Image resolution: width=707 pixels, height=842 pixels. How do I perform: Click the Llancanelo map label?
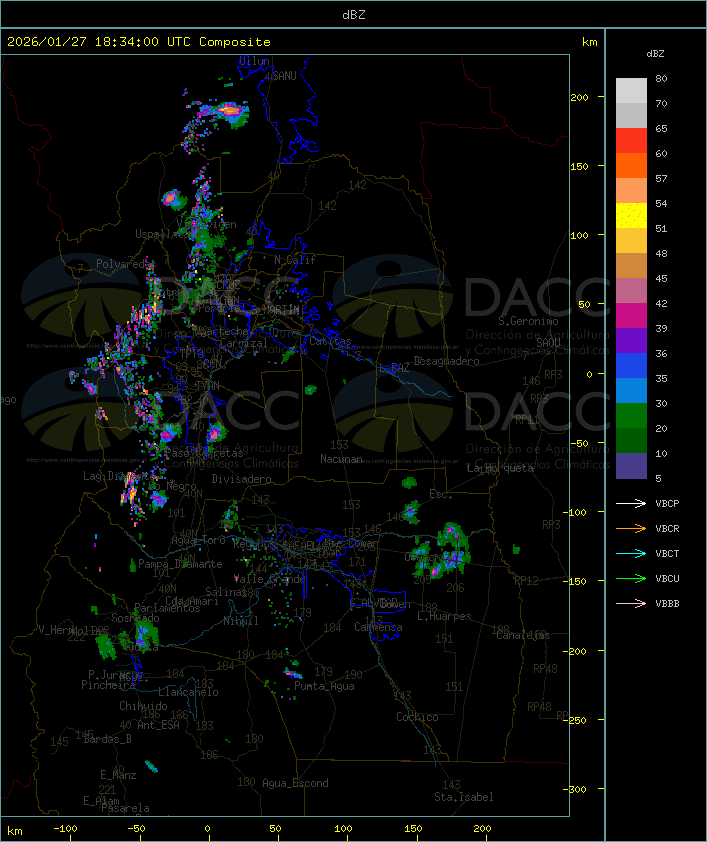[188, 692]
